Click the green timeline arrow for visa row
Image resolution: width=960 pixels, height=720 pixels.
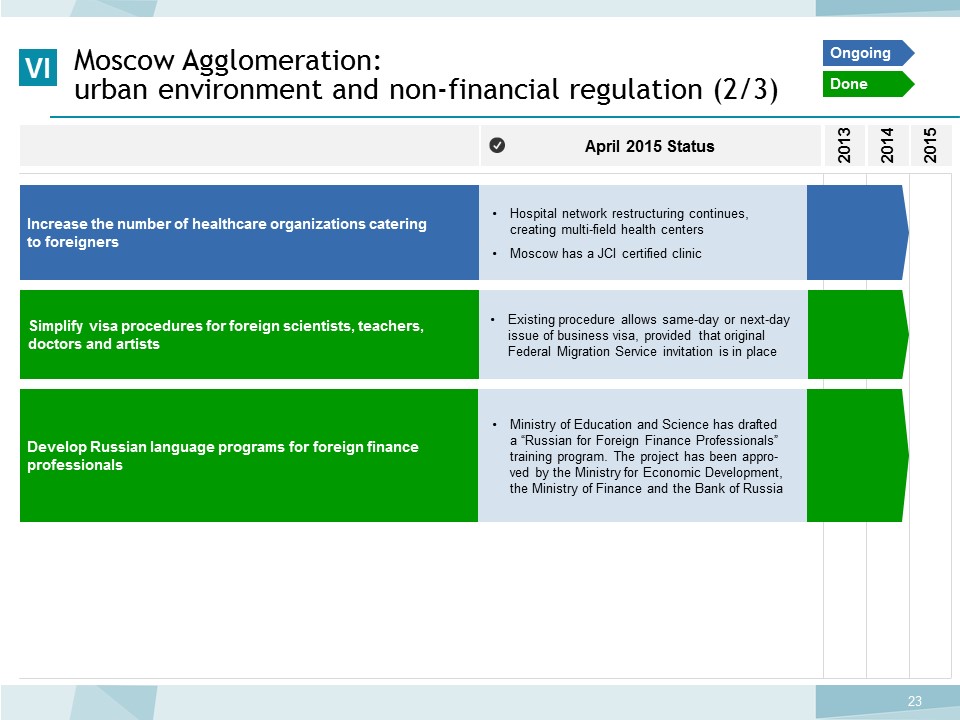(858, 334)
